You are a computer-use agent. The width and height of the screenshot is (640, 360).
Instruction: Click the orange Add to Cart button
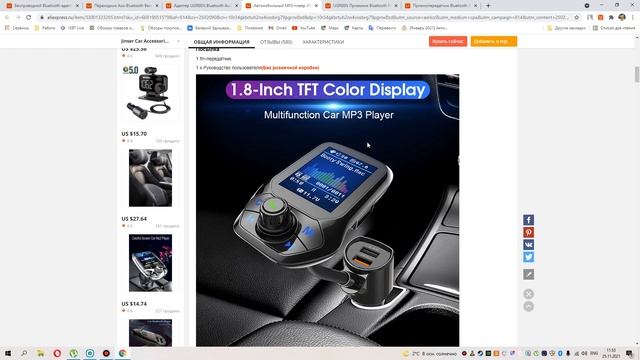[493, 41]
